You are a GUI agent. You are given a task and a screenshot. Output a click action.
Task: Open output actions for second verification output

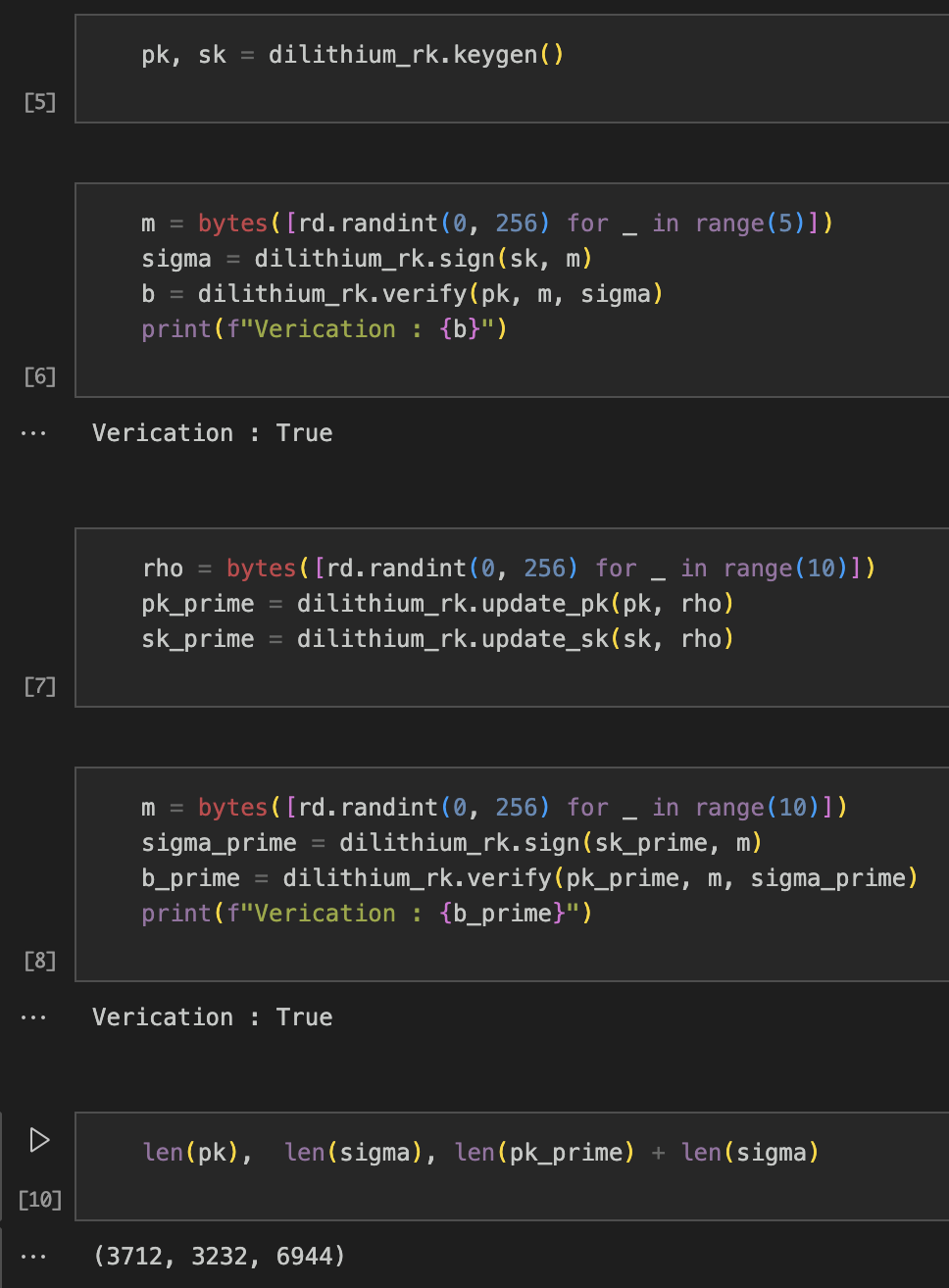coord(33,1017)
